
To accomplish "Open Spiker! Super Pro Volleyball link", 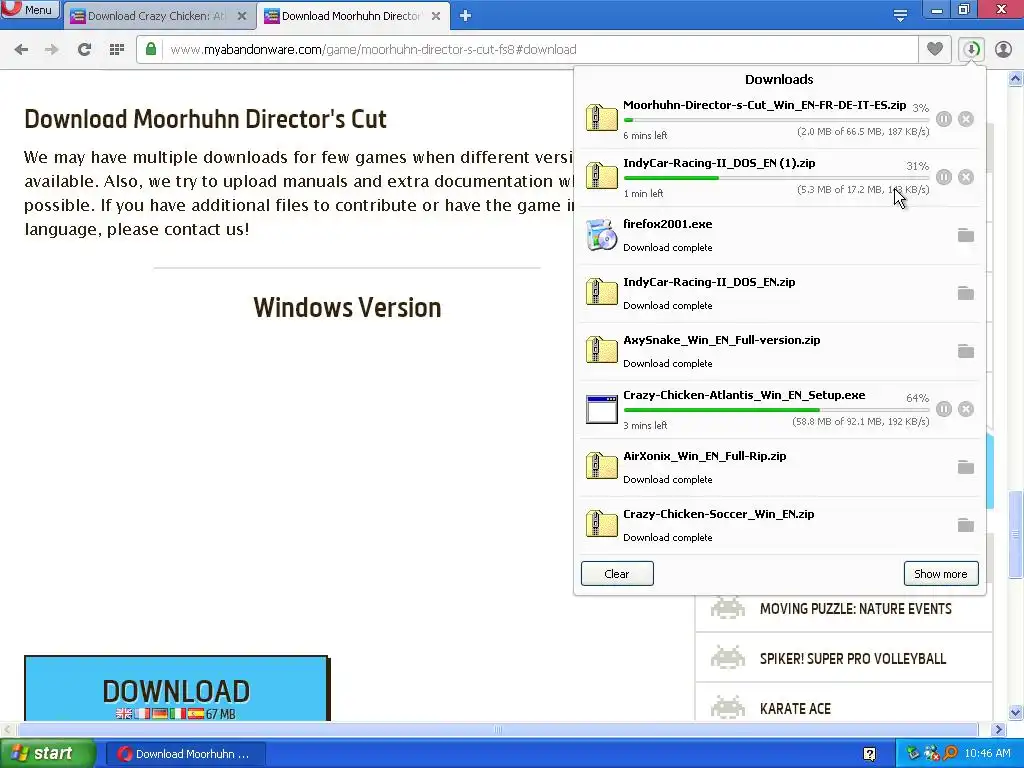I will tap(853, 658).
